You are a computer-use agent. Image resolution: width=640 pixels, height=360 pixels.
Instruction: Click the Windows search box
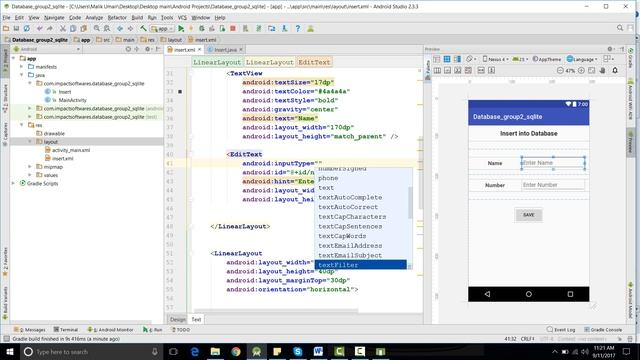coord(91,351)
